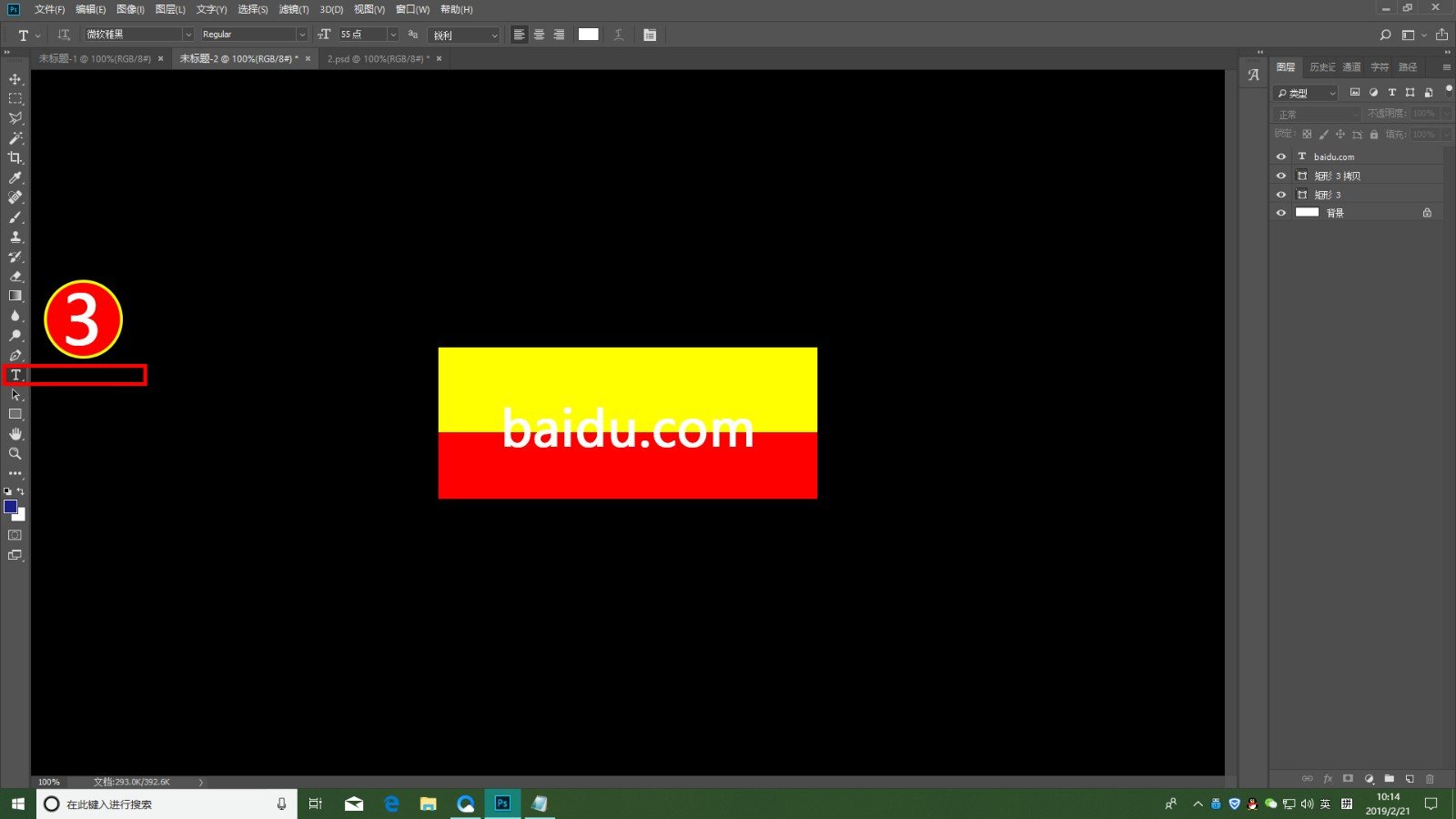This screenshot has height=819, width=1456.
Task: Select the Crop tool in the toolbar
Action: pyautogui.click(x=15, y=158)
